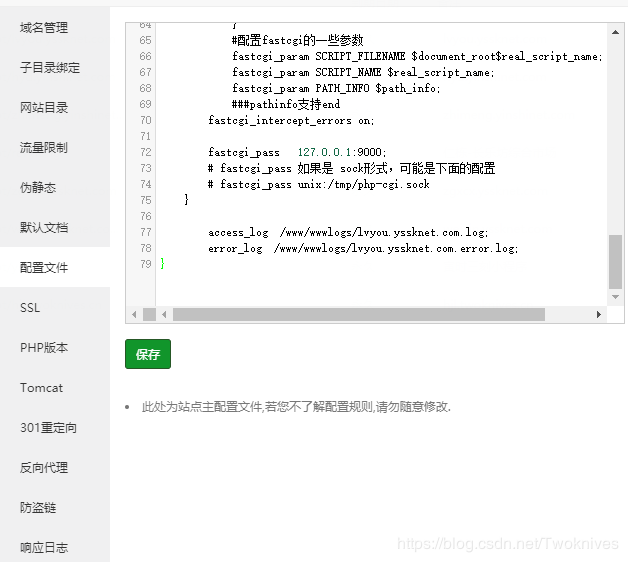
Task: Select 默认文档 in the sidebar
Action: (44, 228)
